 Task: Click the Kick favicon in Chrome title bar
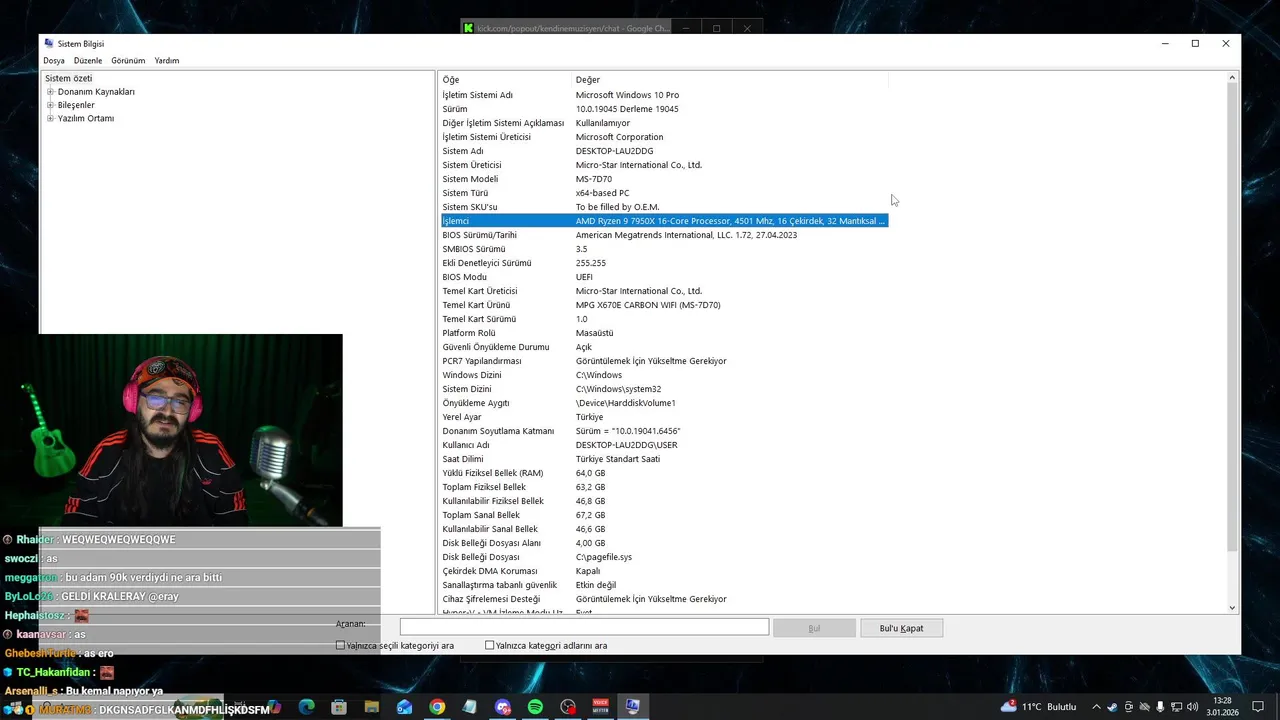[468, 28]
